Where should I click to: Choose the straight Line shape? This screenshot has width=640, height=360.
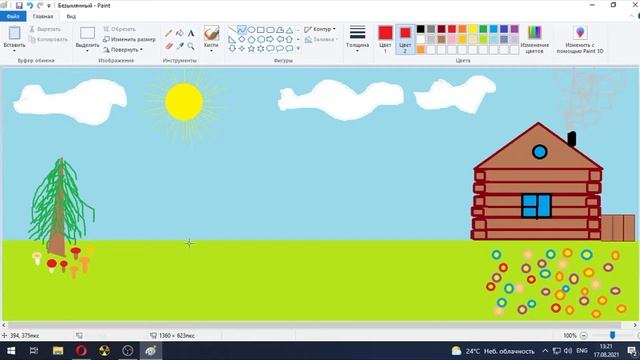click(x=232, y=30)
